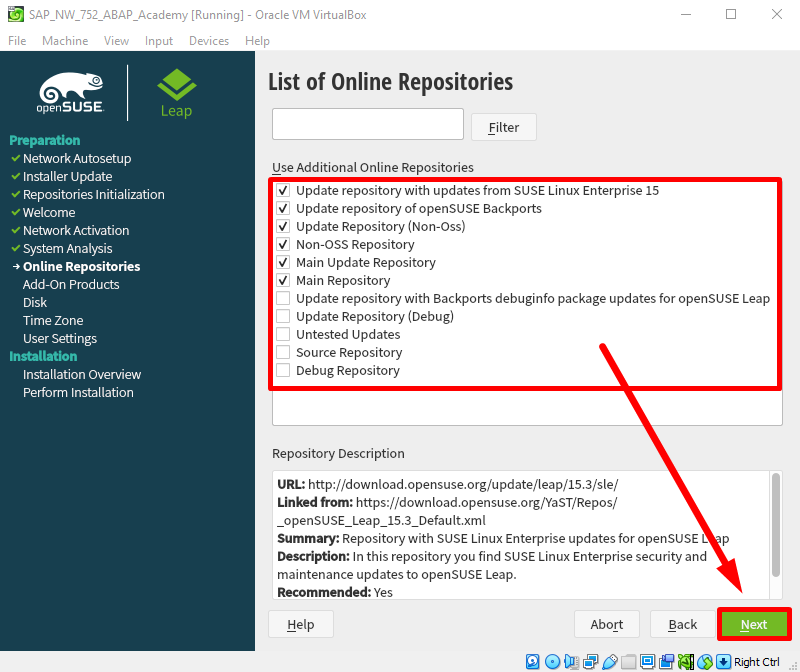Click the recording status icon
The image size is (800, 672).
click(x=667, y=662)
